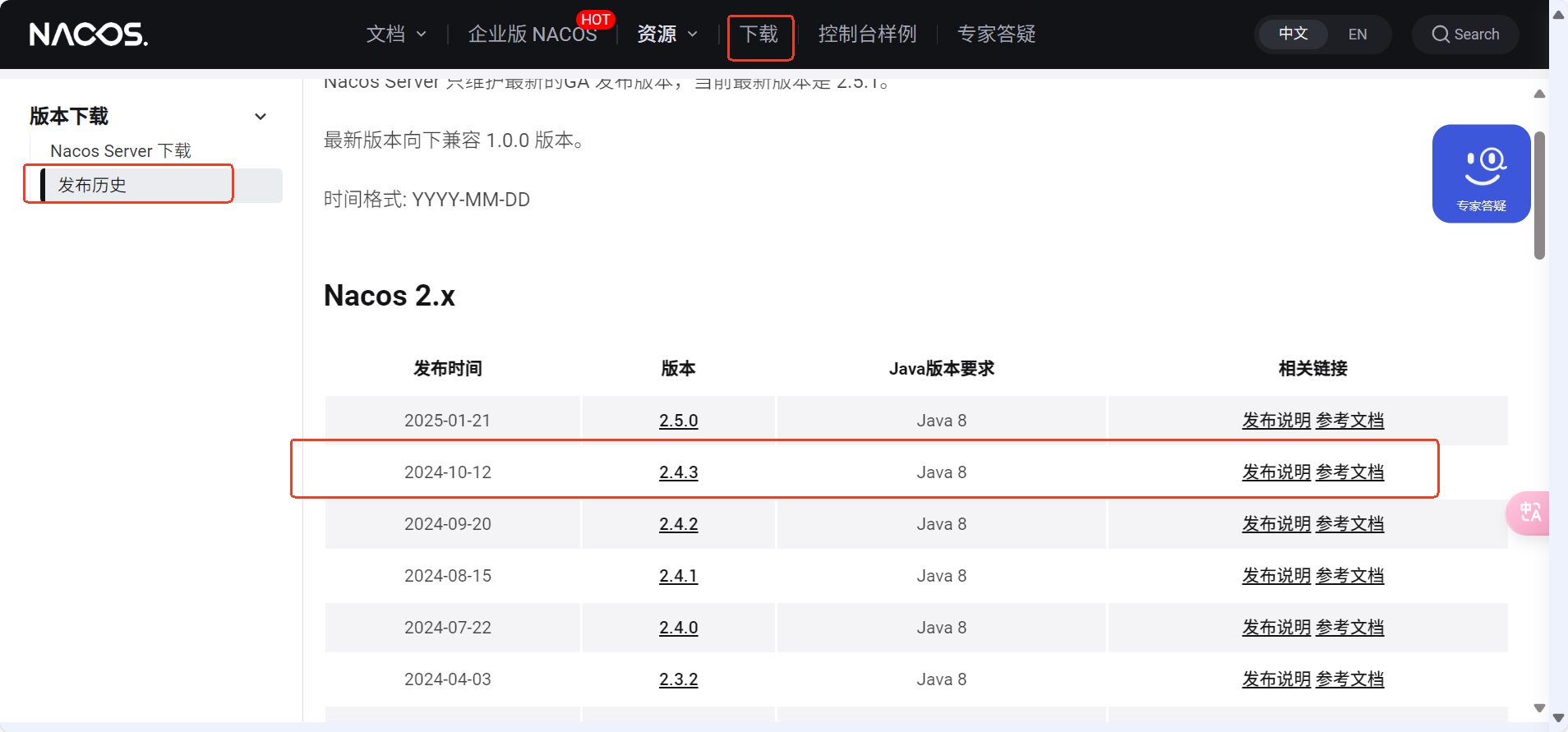Viewport: 1568px width, 732px height.
Task: Open 发布说明 for version 2.4.0
Action: 1276,628
